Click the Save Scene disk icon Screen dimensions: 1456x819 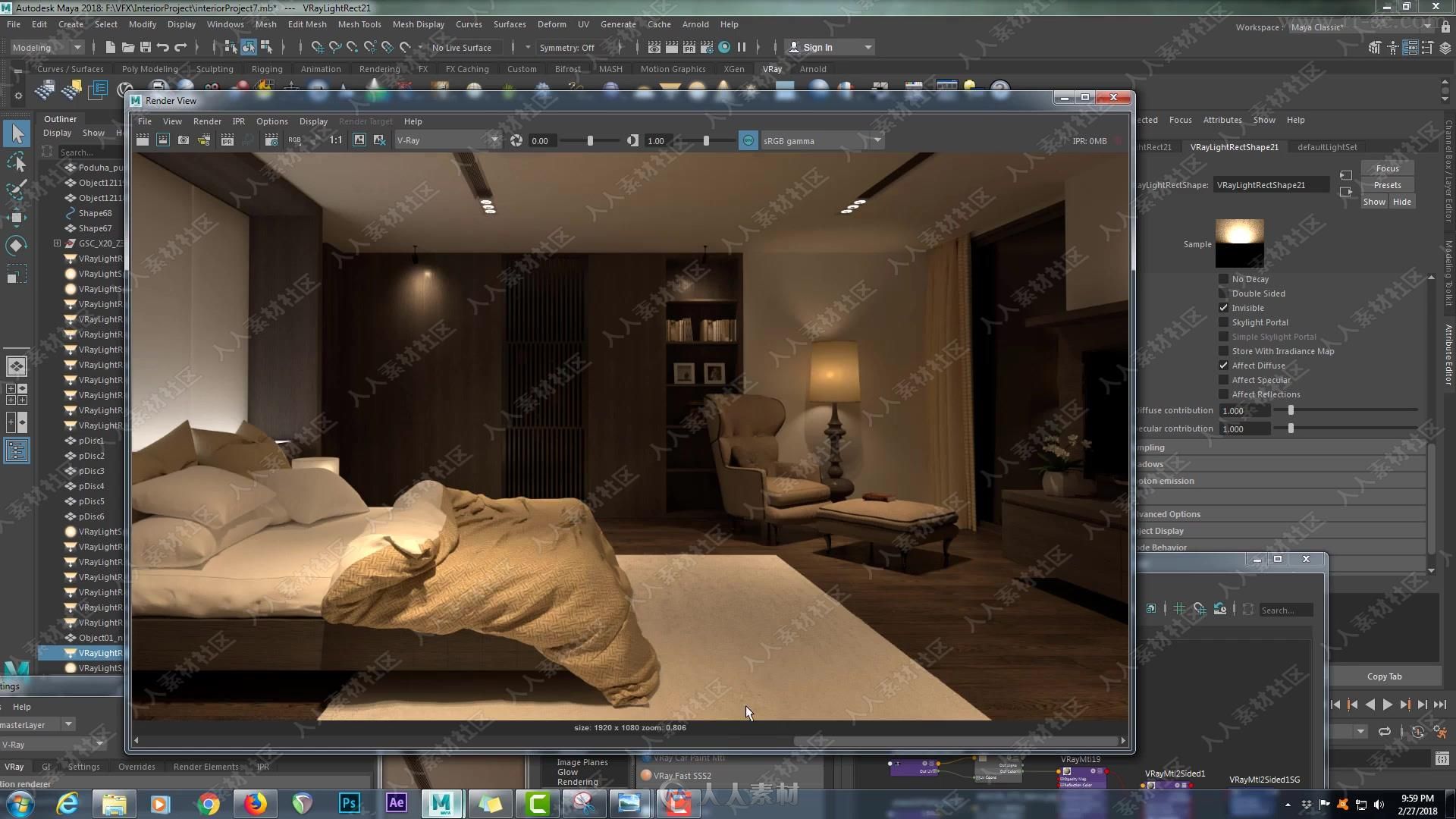pos(146,47)
